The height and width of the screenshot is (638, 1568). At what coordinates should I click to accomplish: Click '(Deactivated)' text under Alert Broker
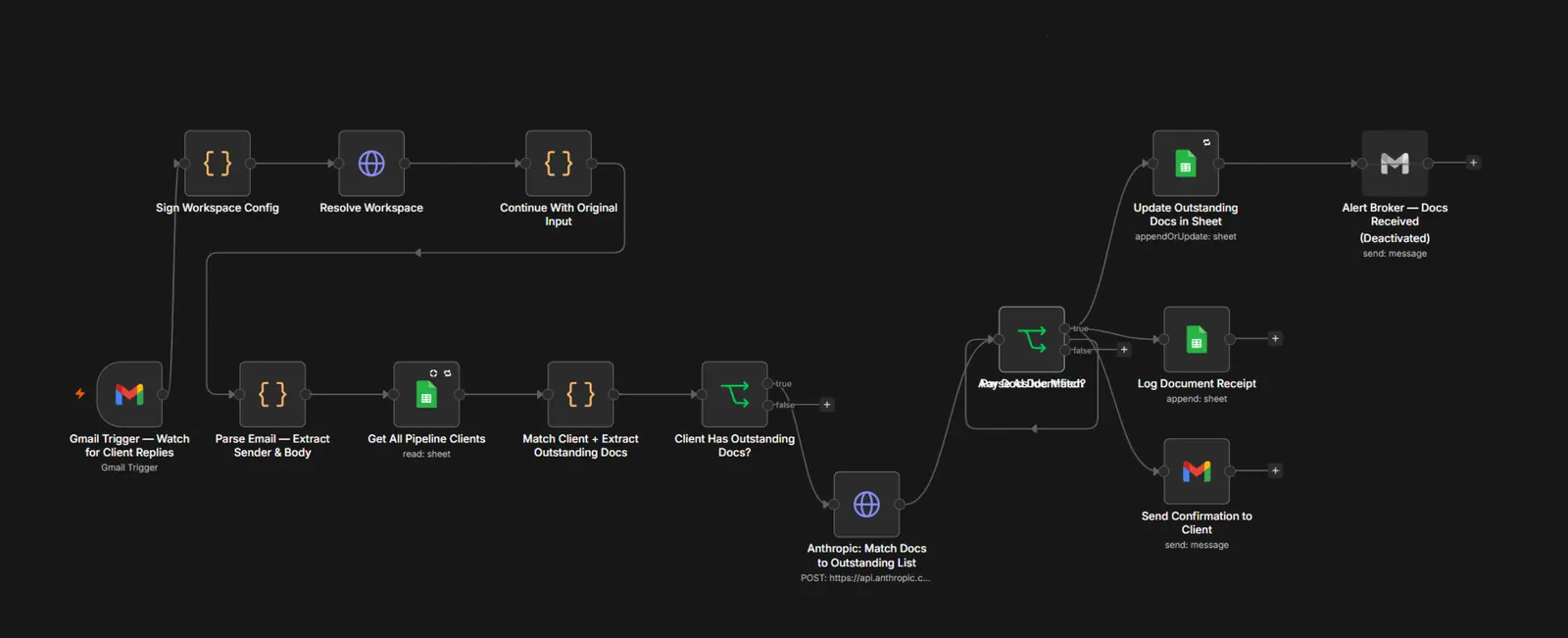tap(1395, 238)
